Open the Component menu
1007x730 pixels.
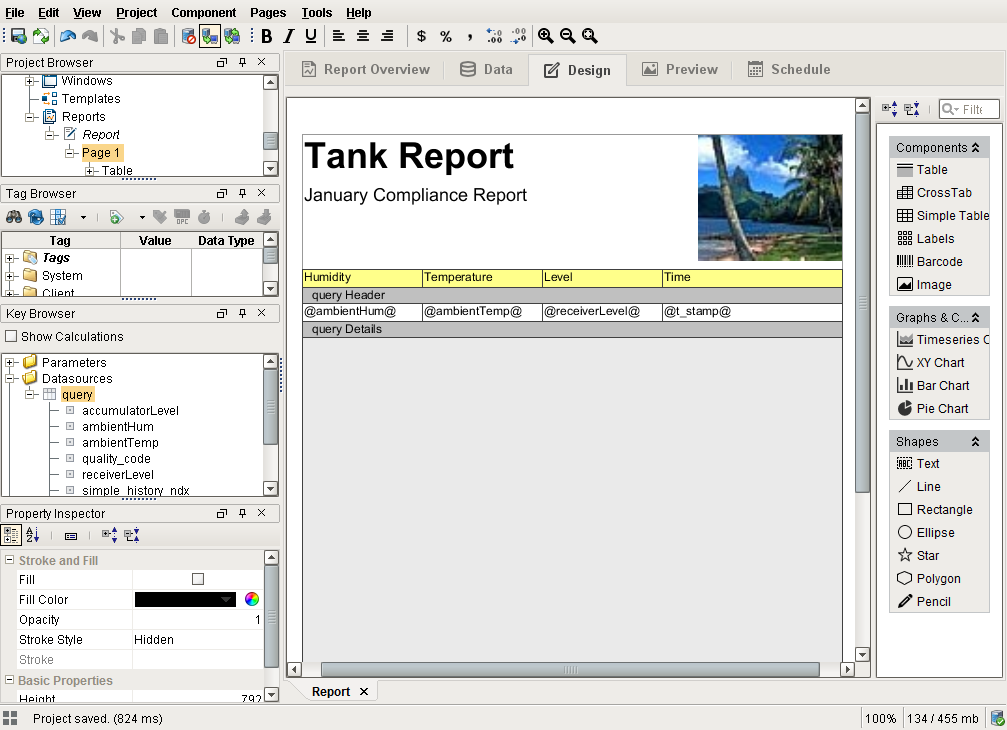[x=203, y=12]
